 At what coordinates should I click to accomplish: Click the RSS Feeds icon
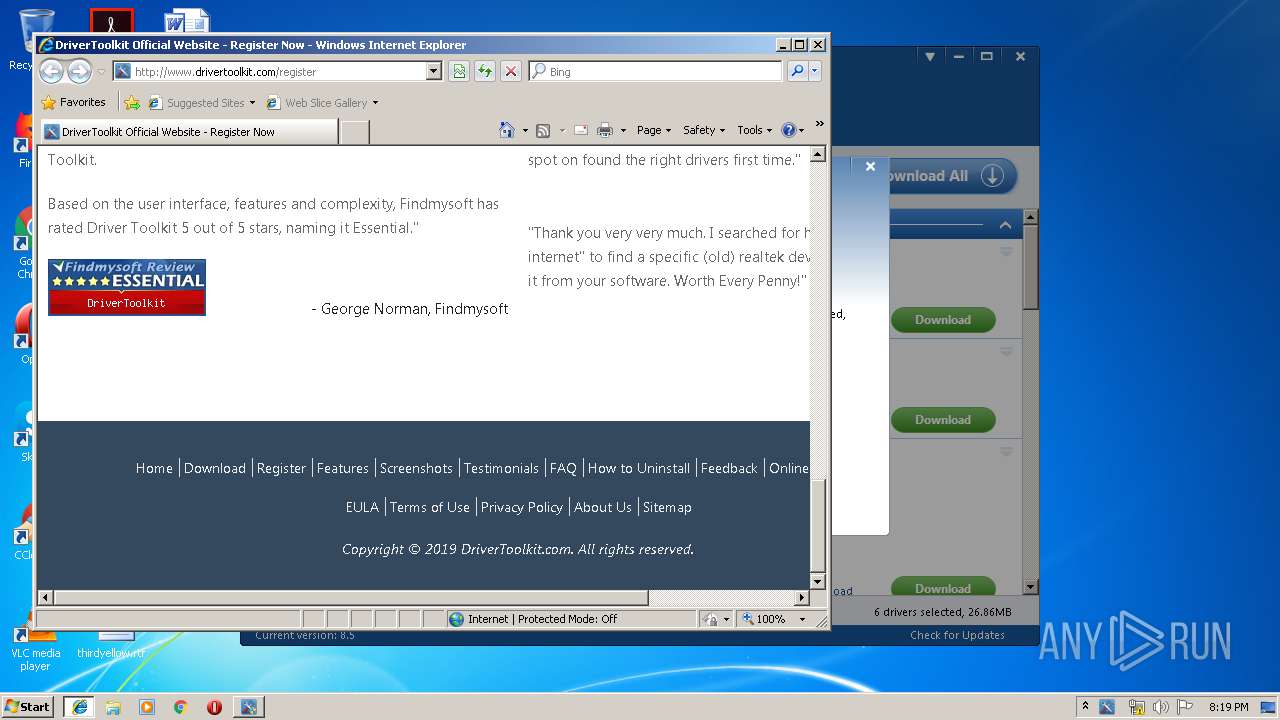[543, 130]
